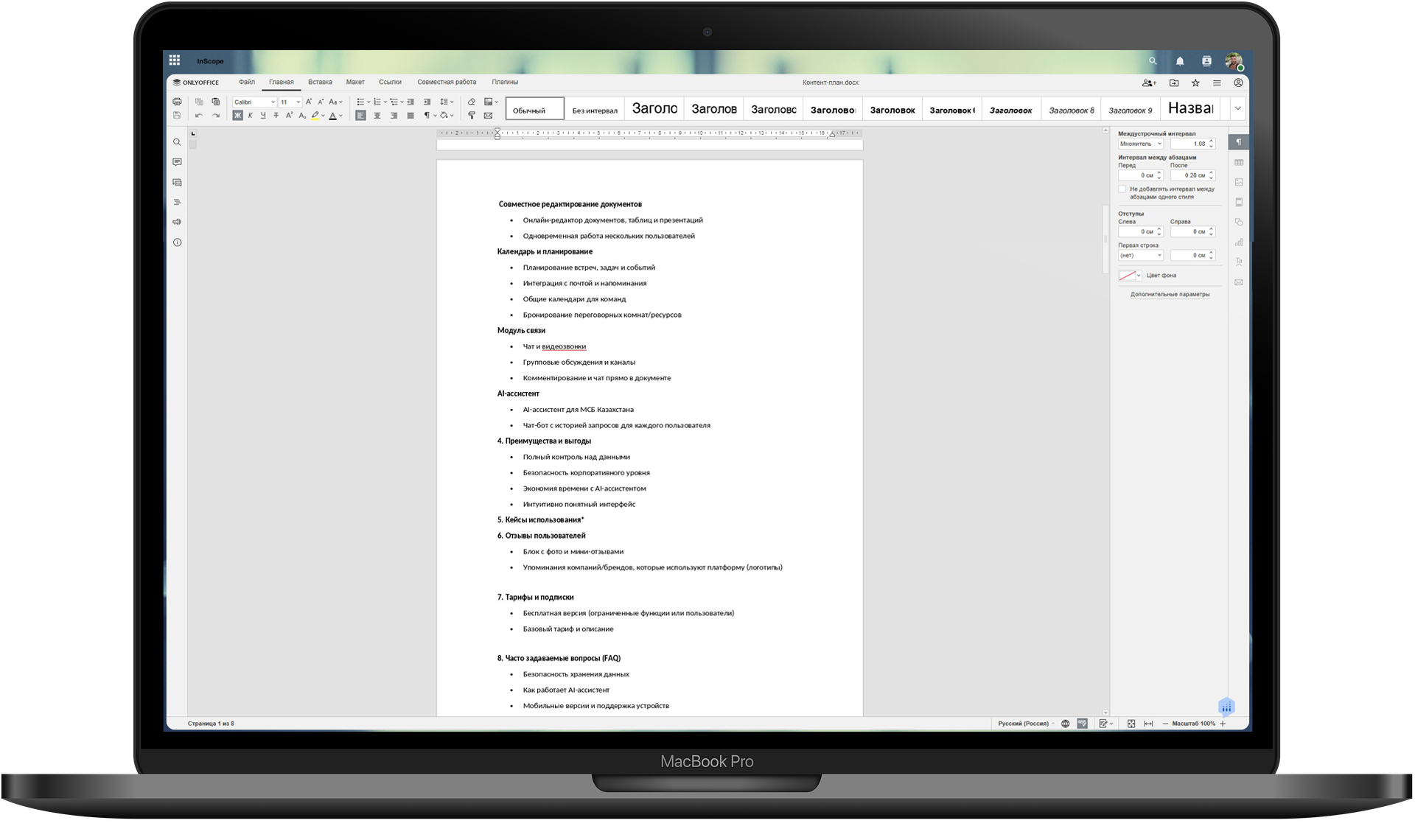Image resolution: width=1415 pixels, height=840 pixels.
Task: Open 'Русский (Россия)' language selector
Action: [1026, 724]
